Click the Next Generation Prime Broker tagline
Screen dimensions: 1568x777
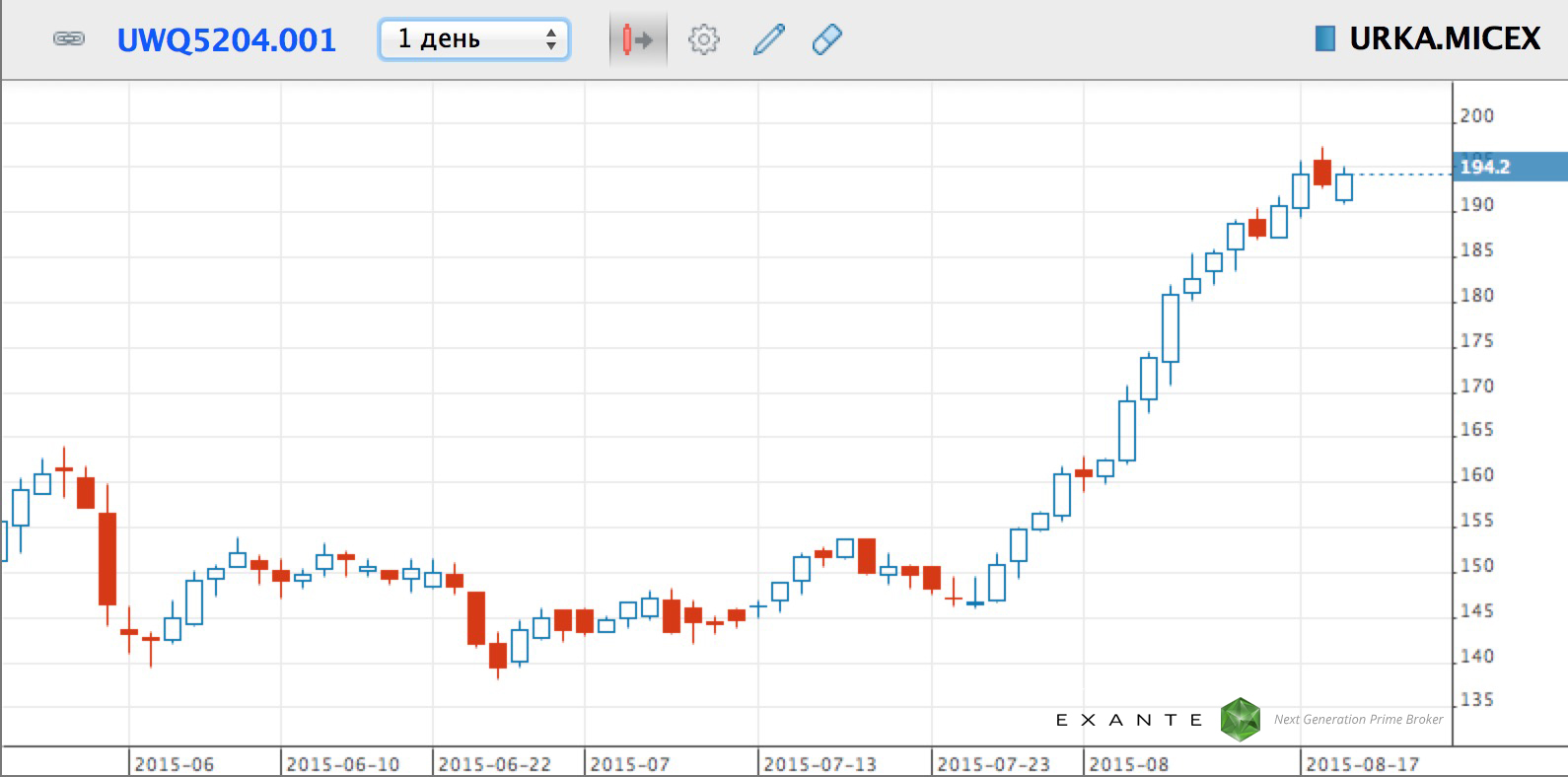[1358, 720]
